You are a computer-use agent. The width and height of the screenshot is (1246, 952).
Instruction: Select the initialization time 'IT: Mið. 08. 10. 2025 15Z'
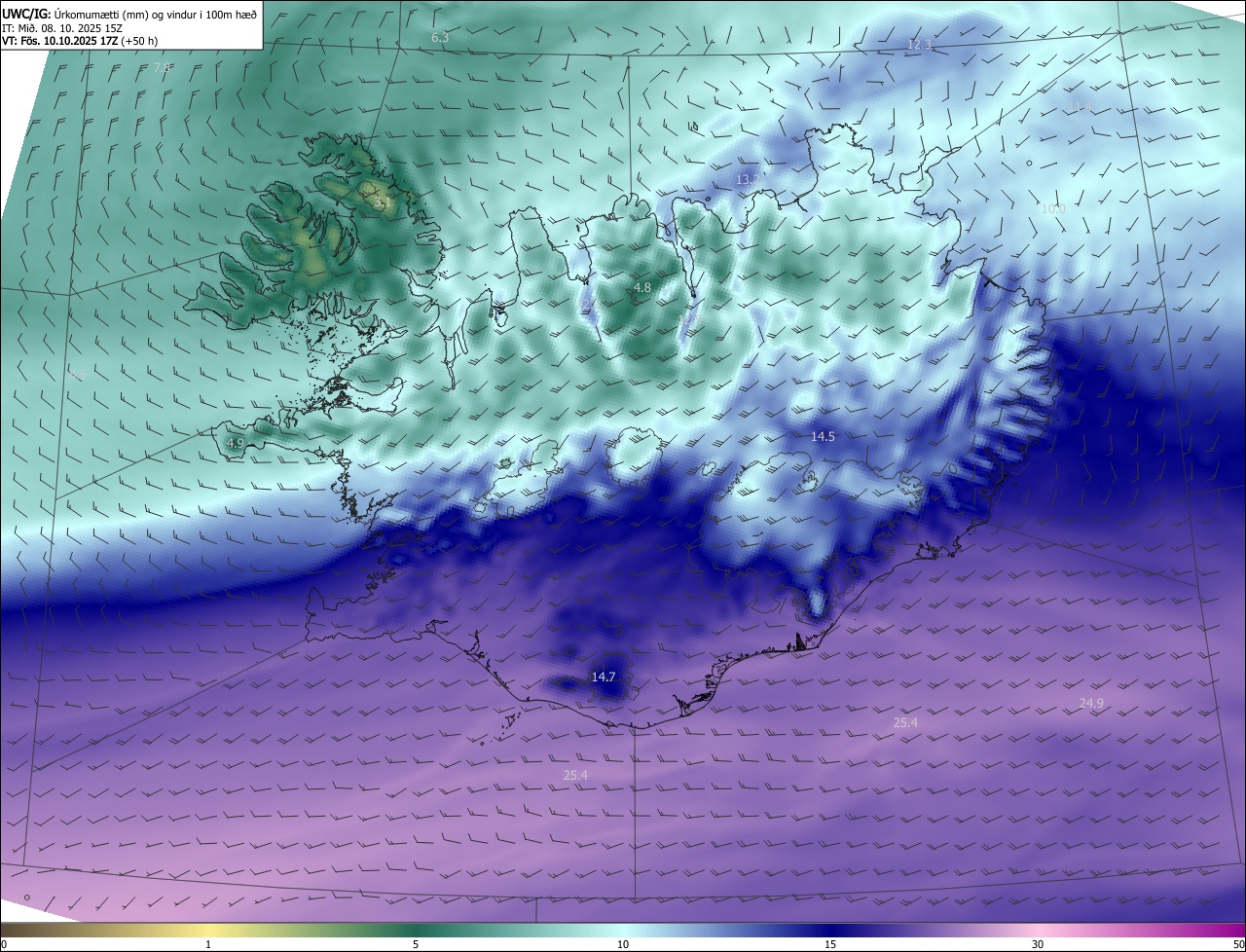(64, 27)
